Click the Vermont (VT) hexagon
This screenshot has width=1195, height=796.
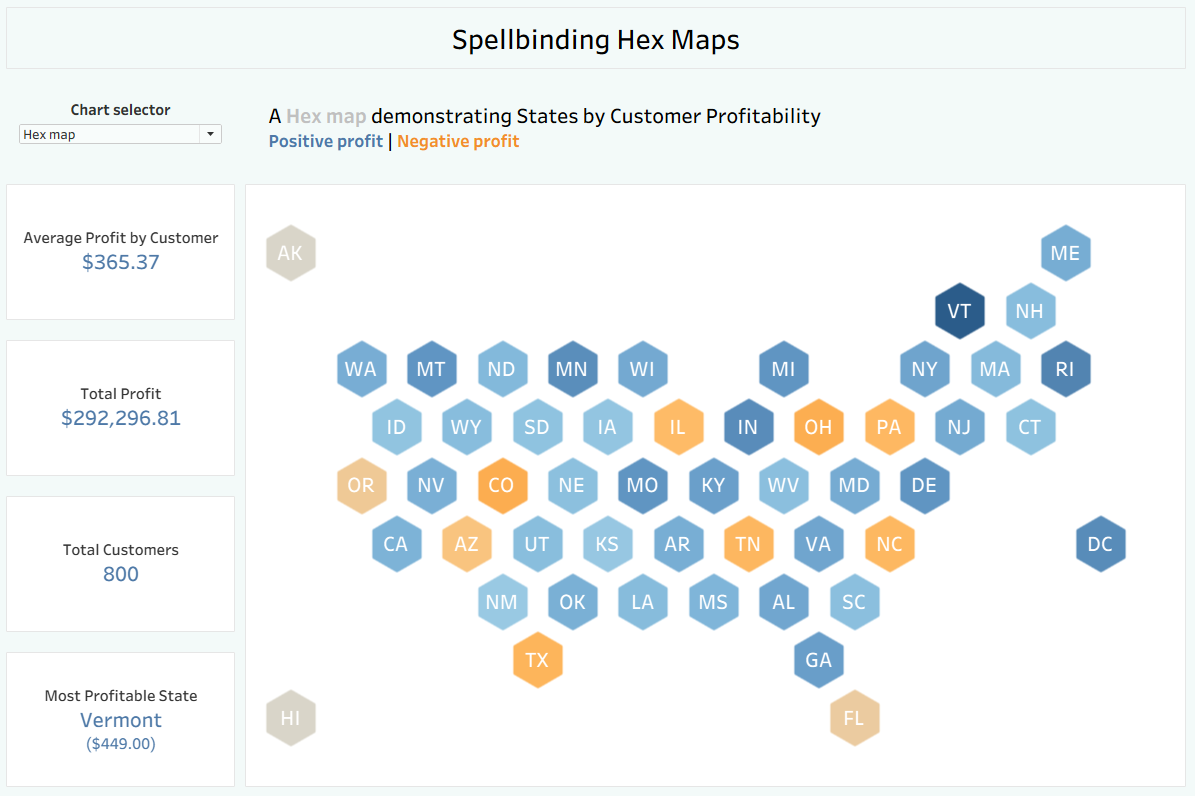959,311
